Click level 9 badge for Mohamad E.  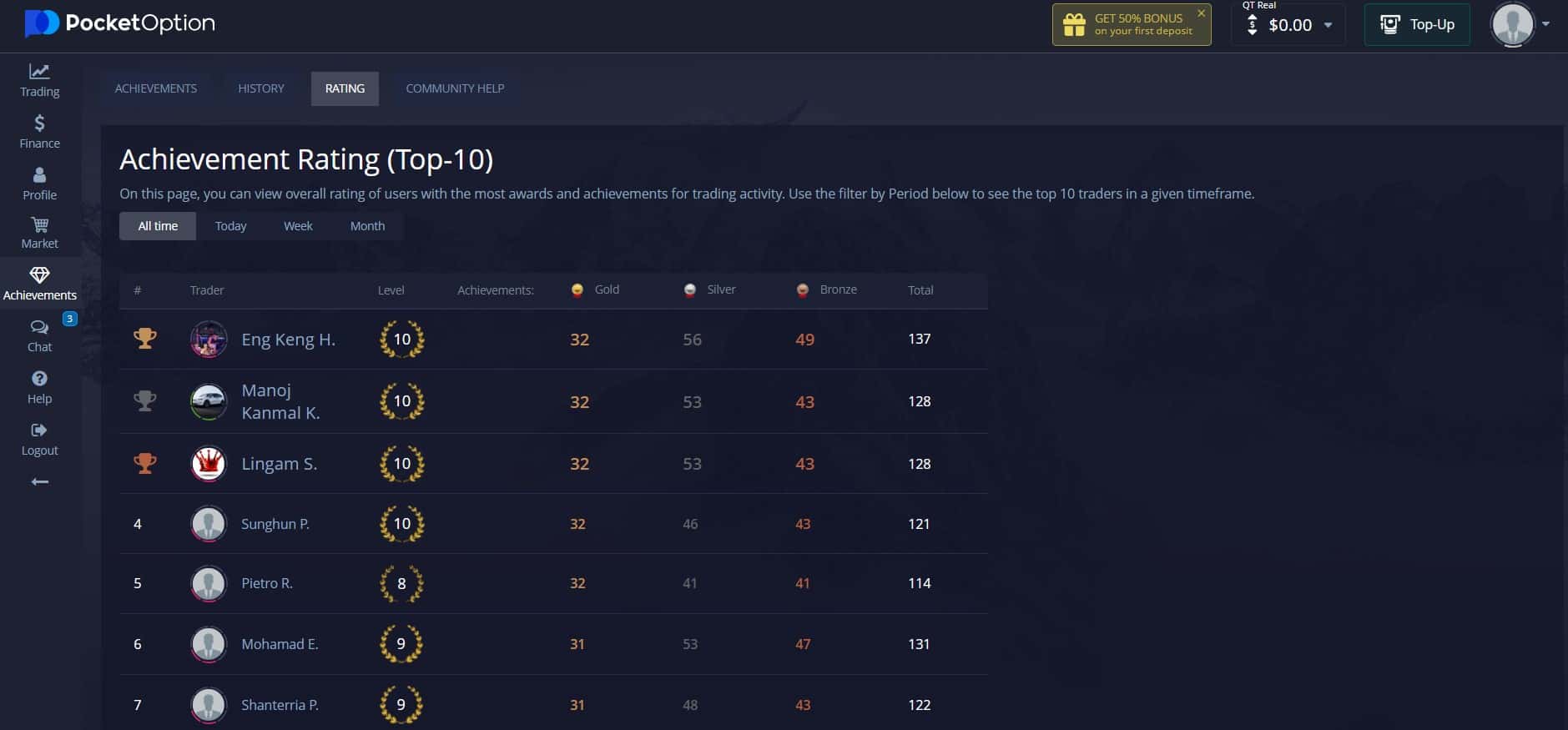coord(401,644)
